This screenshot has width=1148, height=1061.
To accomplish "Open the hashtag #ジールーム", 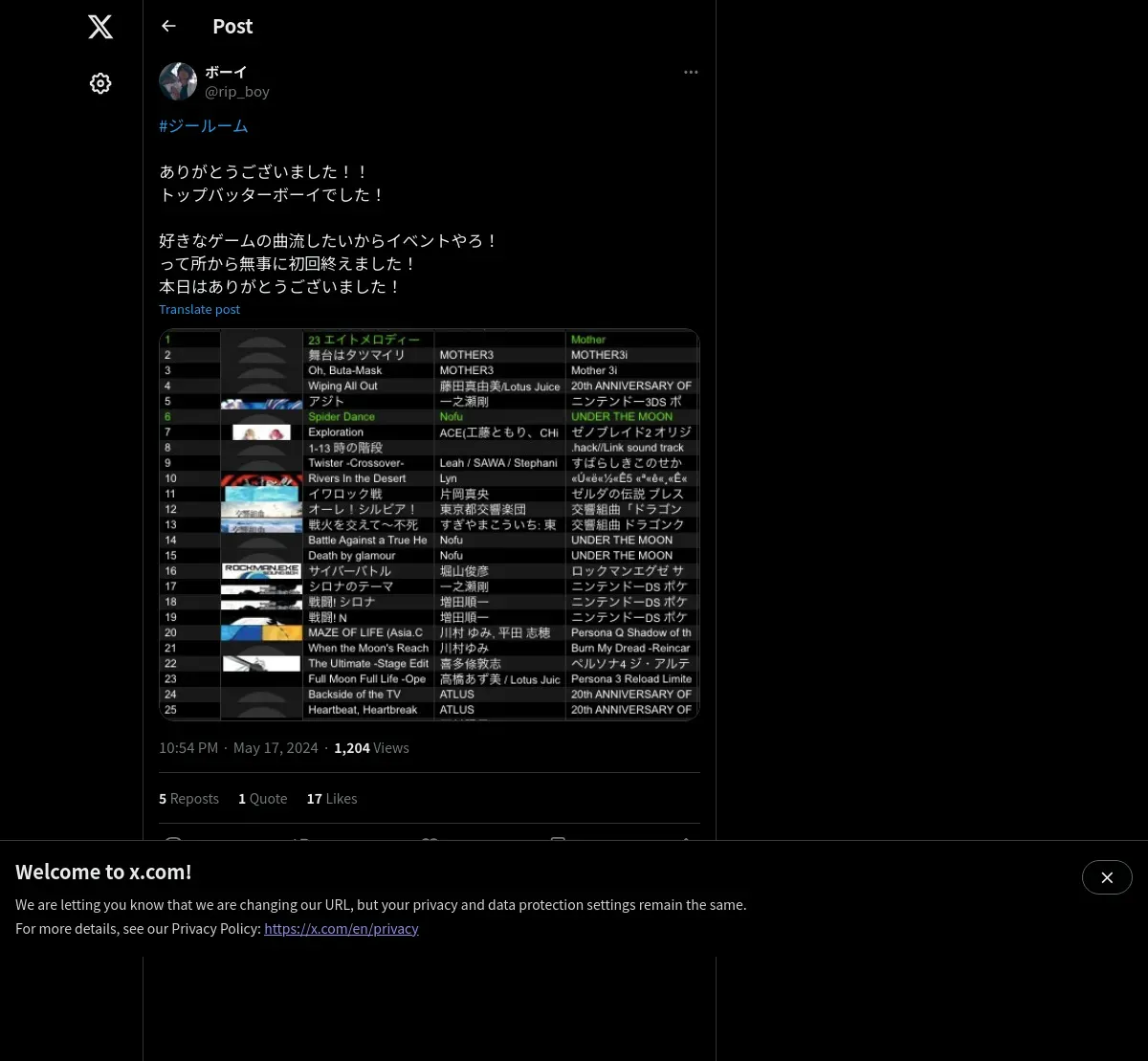I will pos(204,126).
